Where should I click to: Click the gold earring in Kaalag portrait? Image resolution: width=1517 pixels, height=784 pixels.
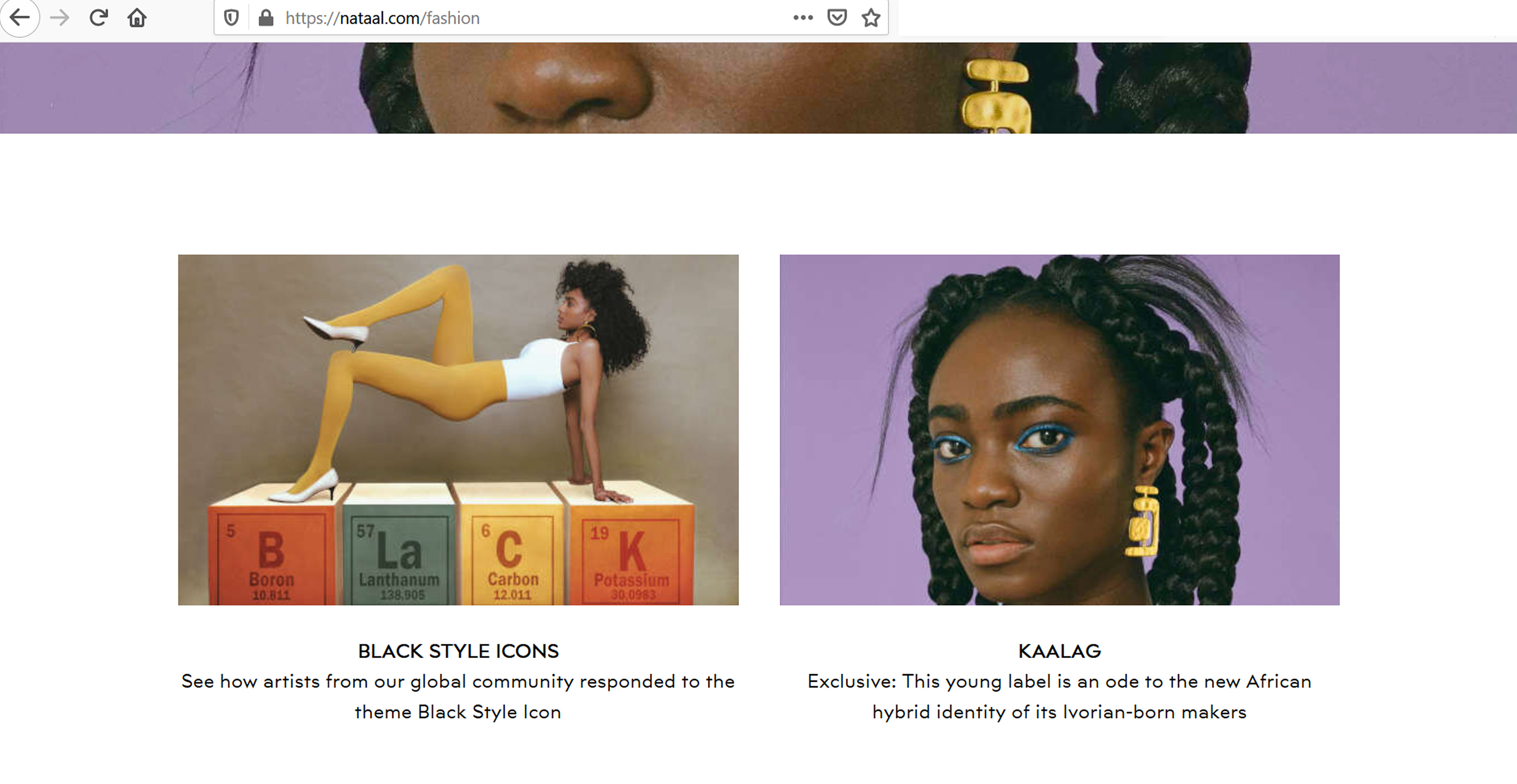coord(1143,522)
